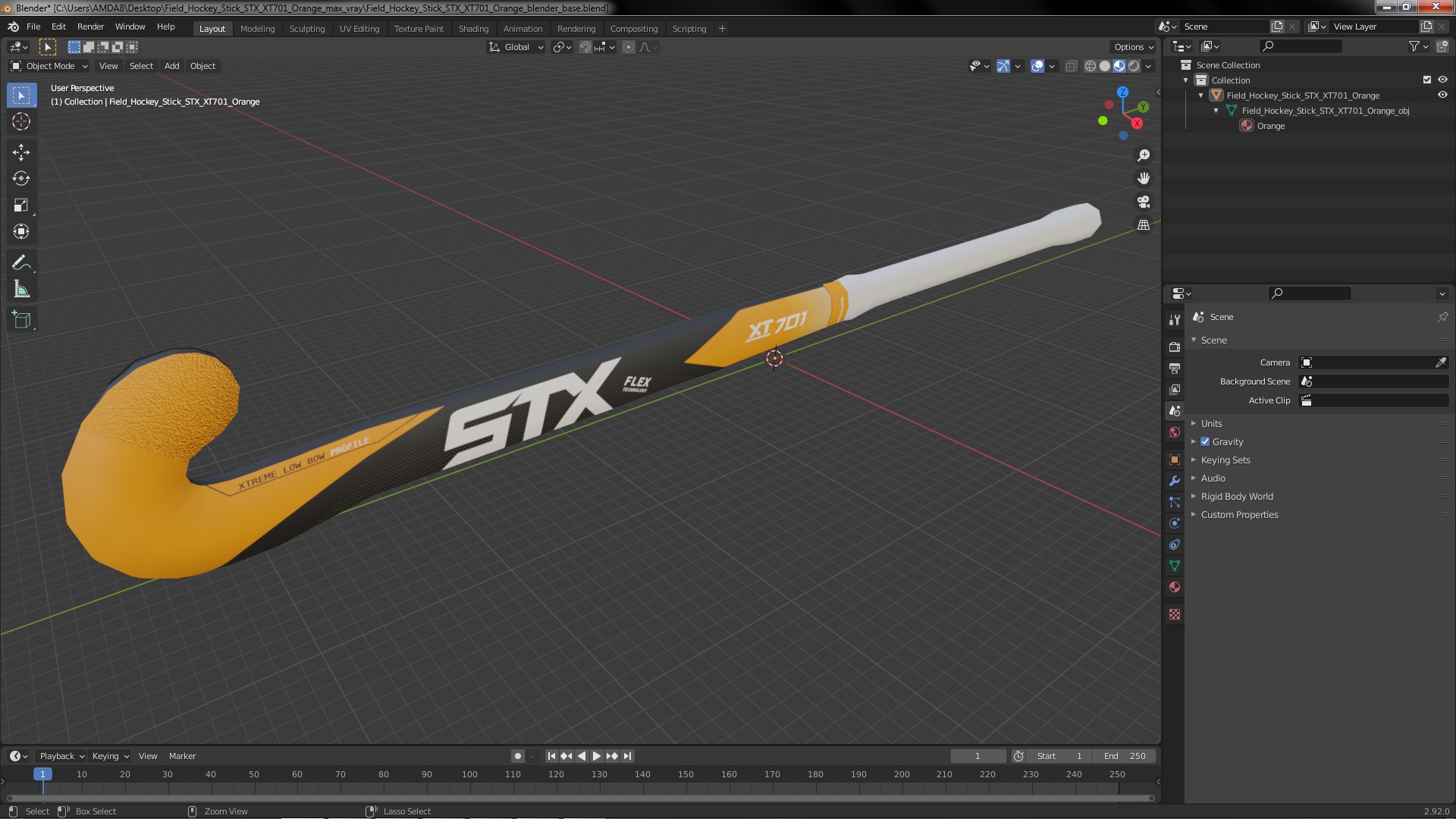Toggle viewport overlays display
Screen dimensions: 1456x819
click(x=1037, y=66)
